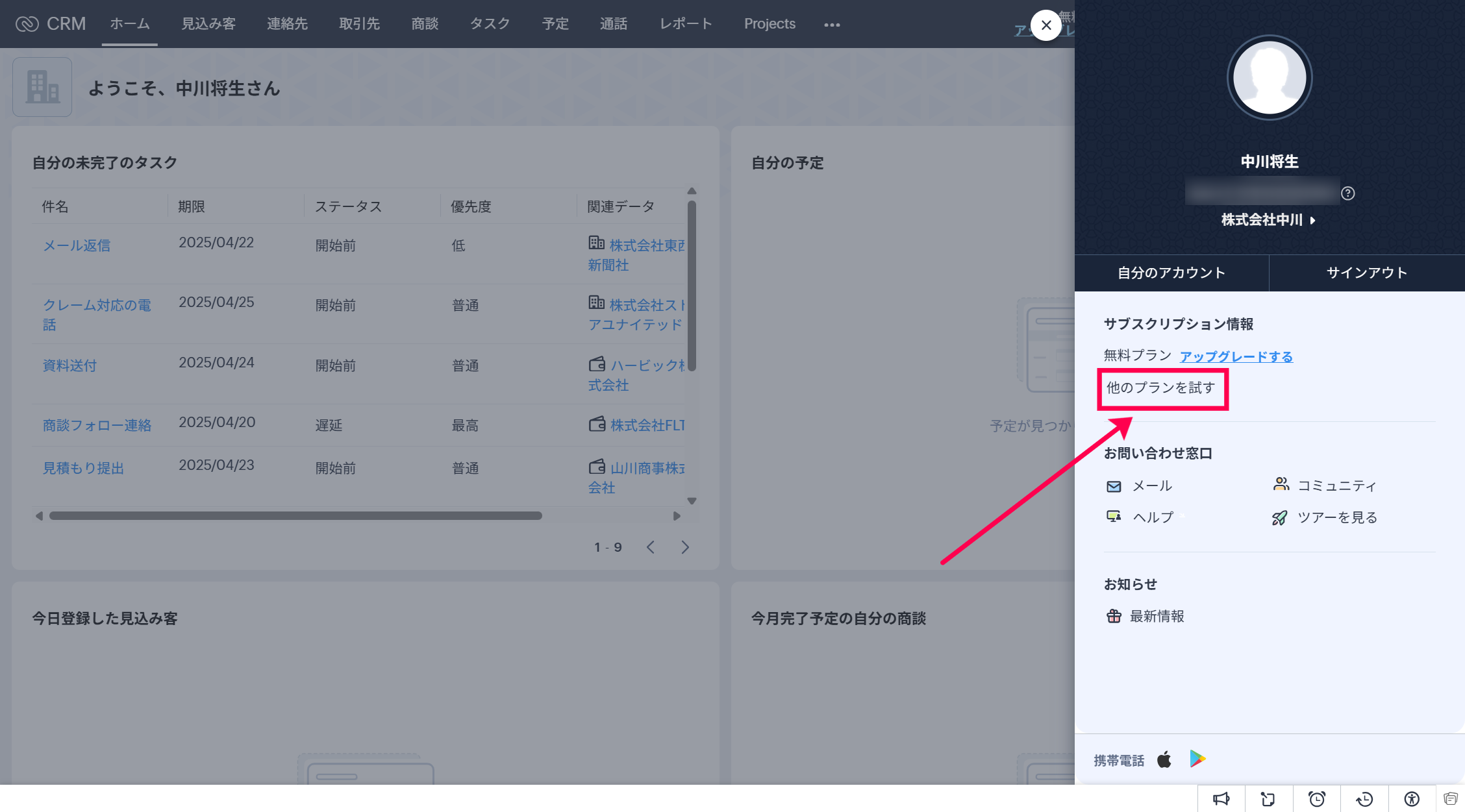Go to next page of tasks

pos(685,547)
